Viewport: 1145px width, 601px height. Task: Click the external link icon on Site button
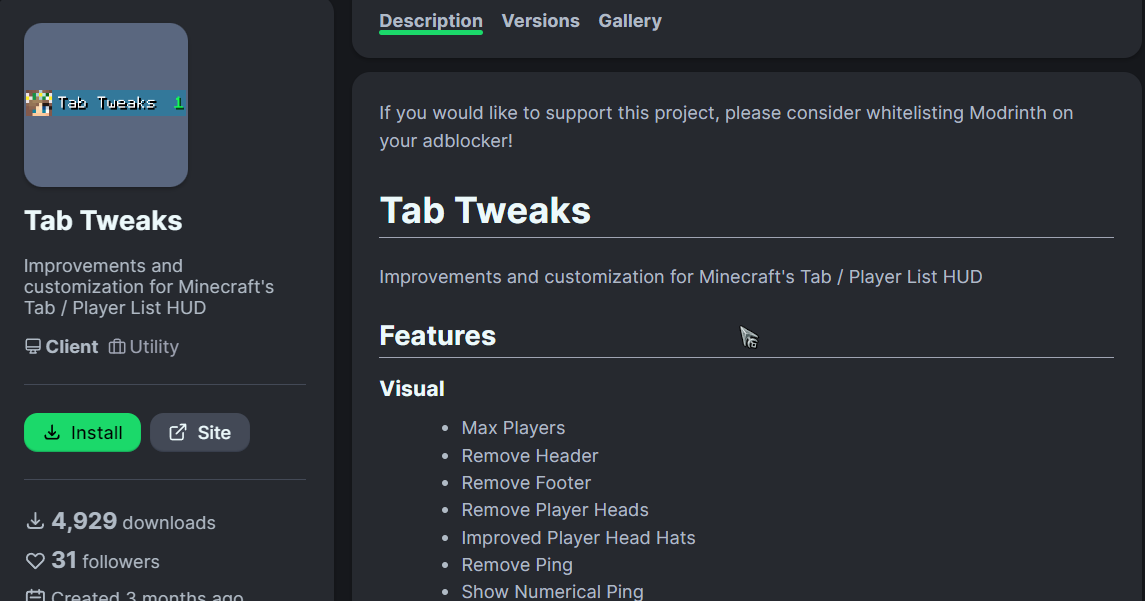(178, 433)
